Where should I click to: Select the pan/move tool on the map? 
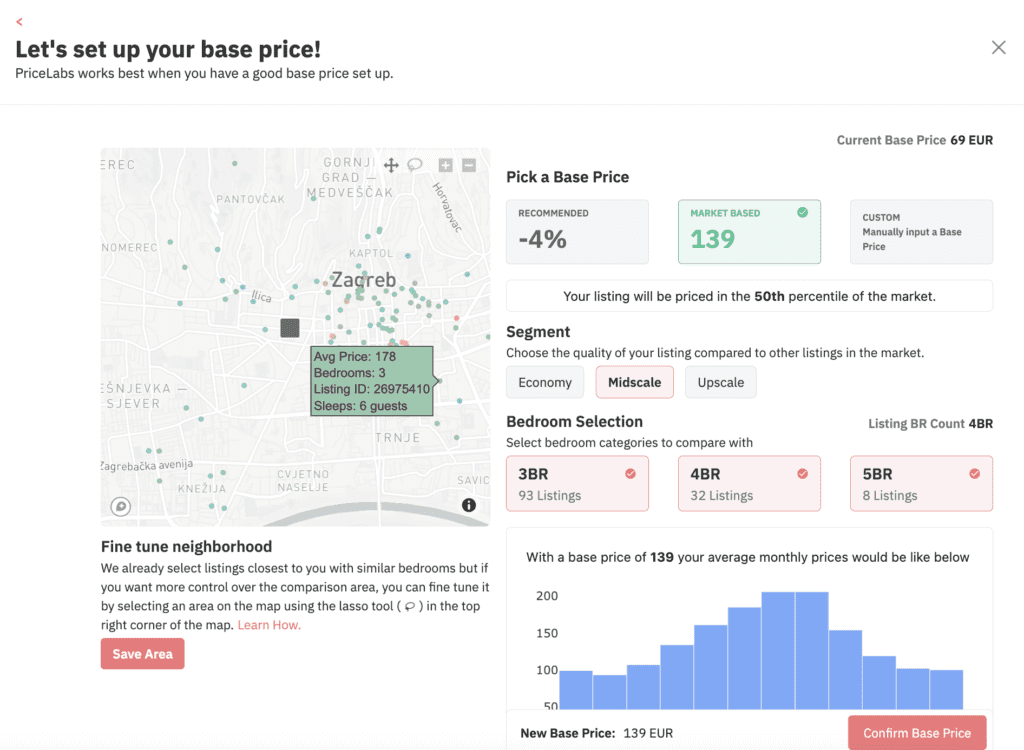(391, 165)
